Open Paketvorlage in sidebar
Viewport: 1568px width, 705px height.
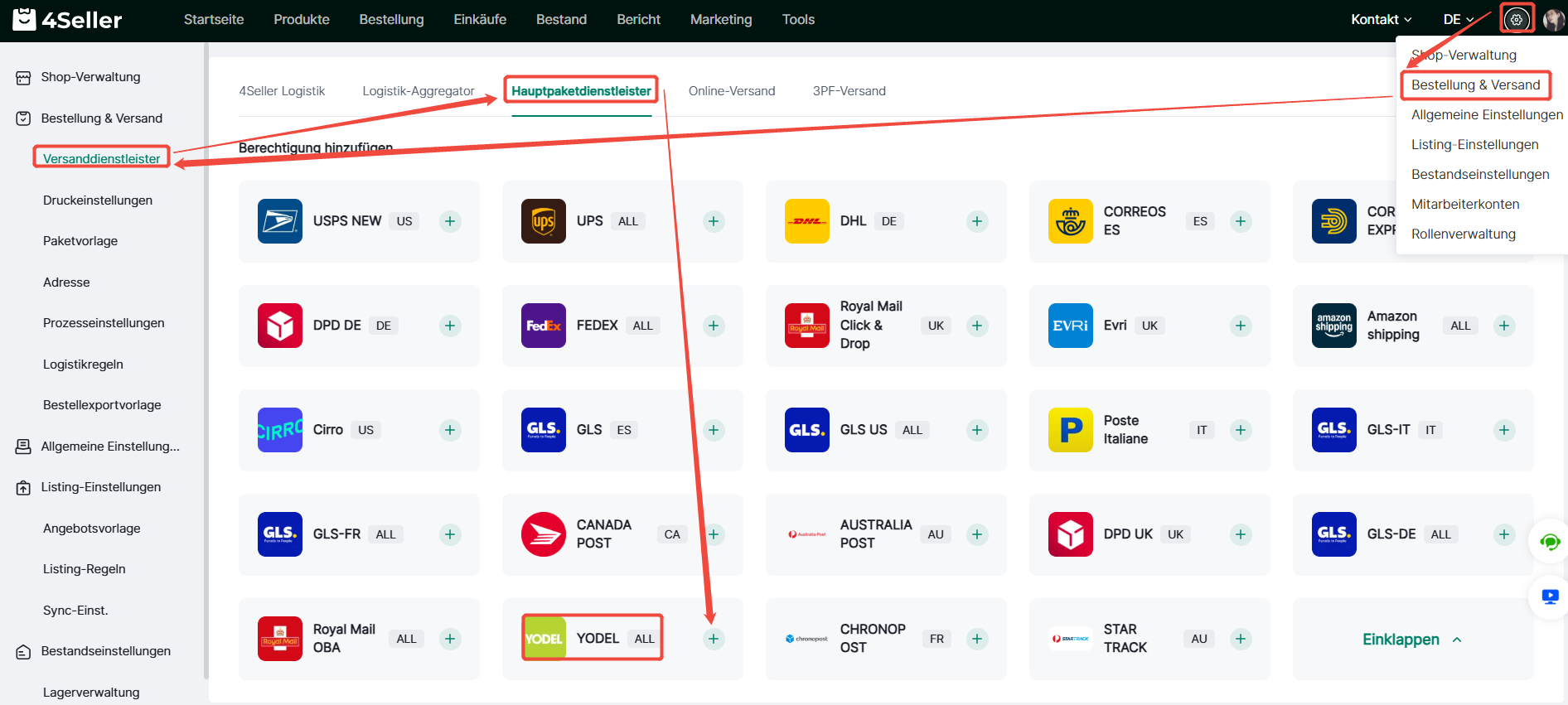pos(80,241)
